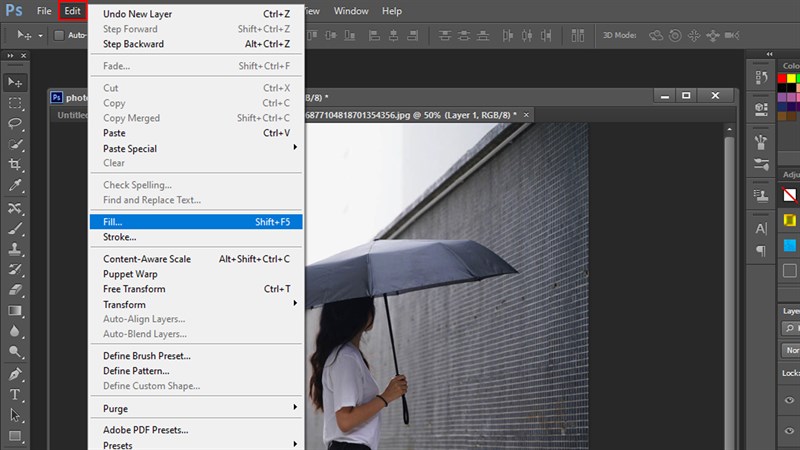
Task: Click the layer filter search box
Action: pos(791,328)
